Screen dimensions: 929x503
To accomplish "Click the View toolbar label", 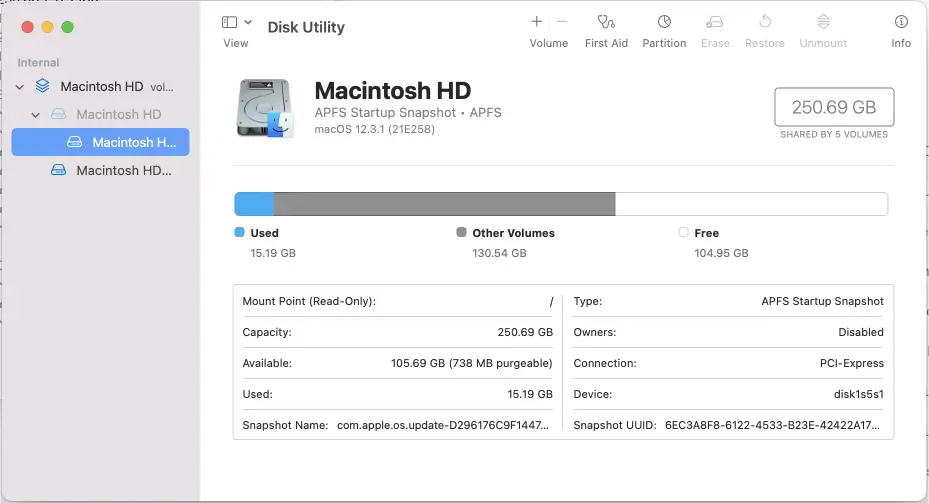I will [x=236, y=43].
